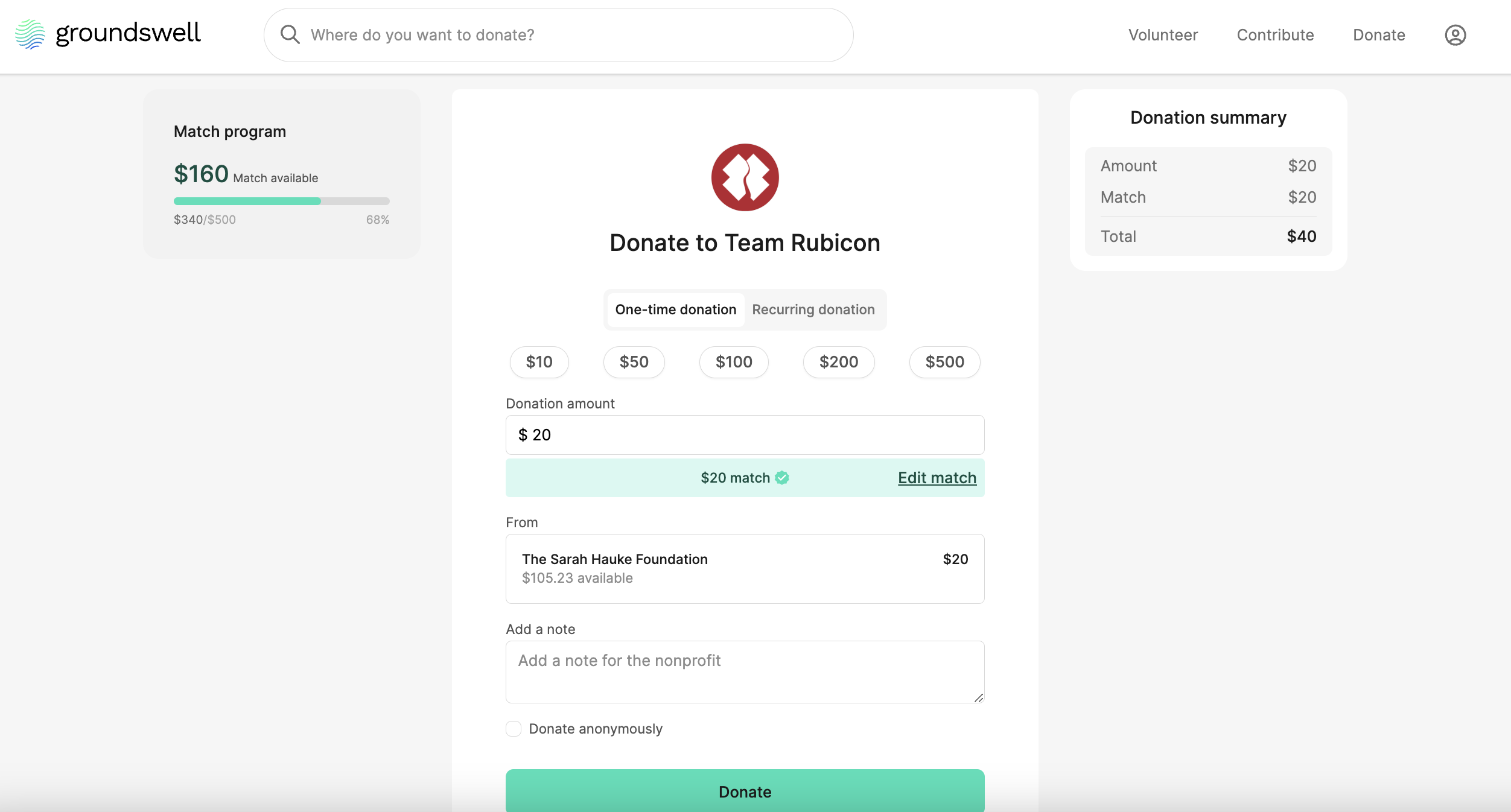Click the 'Amount' summary row label
Screen dimensions: 1511x812
[x=1128, y=166]
